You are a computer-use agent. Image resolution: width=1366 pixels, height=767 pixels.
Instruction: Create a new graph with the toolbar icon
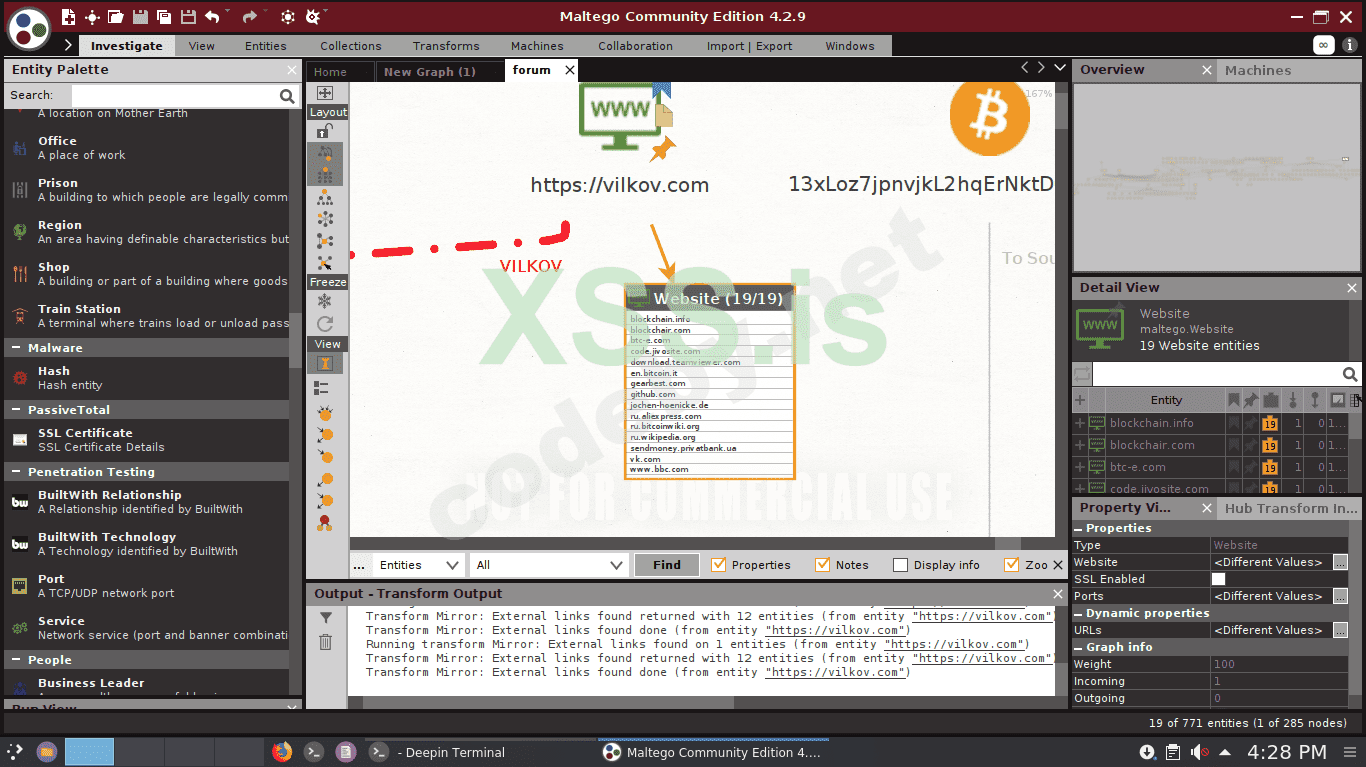[x=69, y=17]
